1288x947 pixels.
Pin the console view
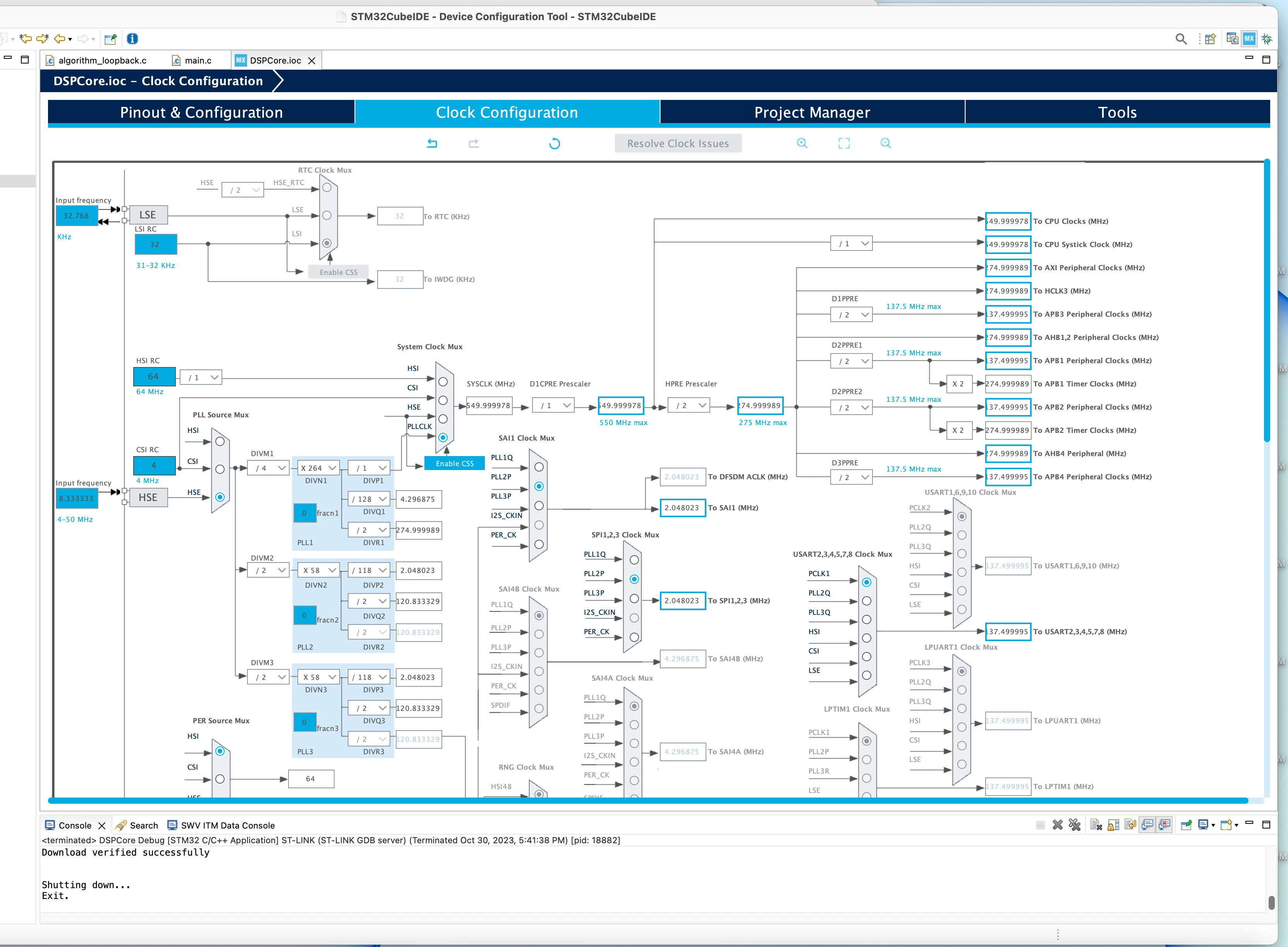[x=1187, y=825]
